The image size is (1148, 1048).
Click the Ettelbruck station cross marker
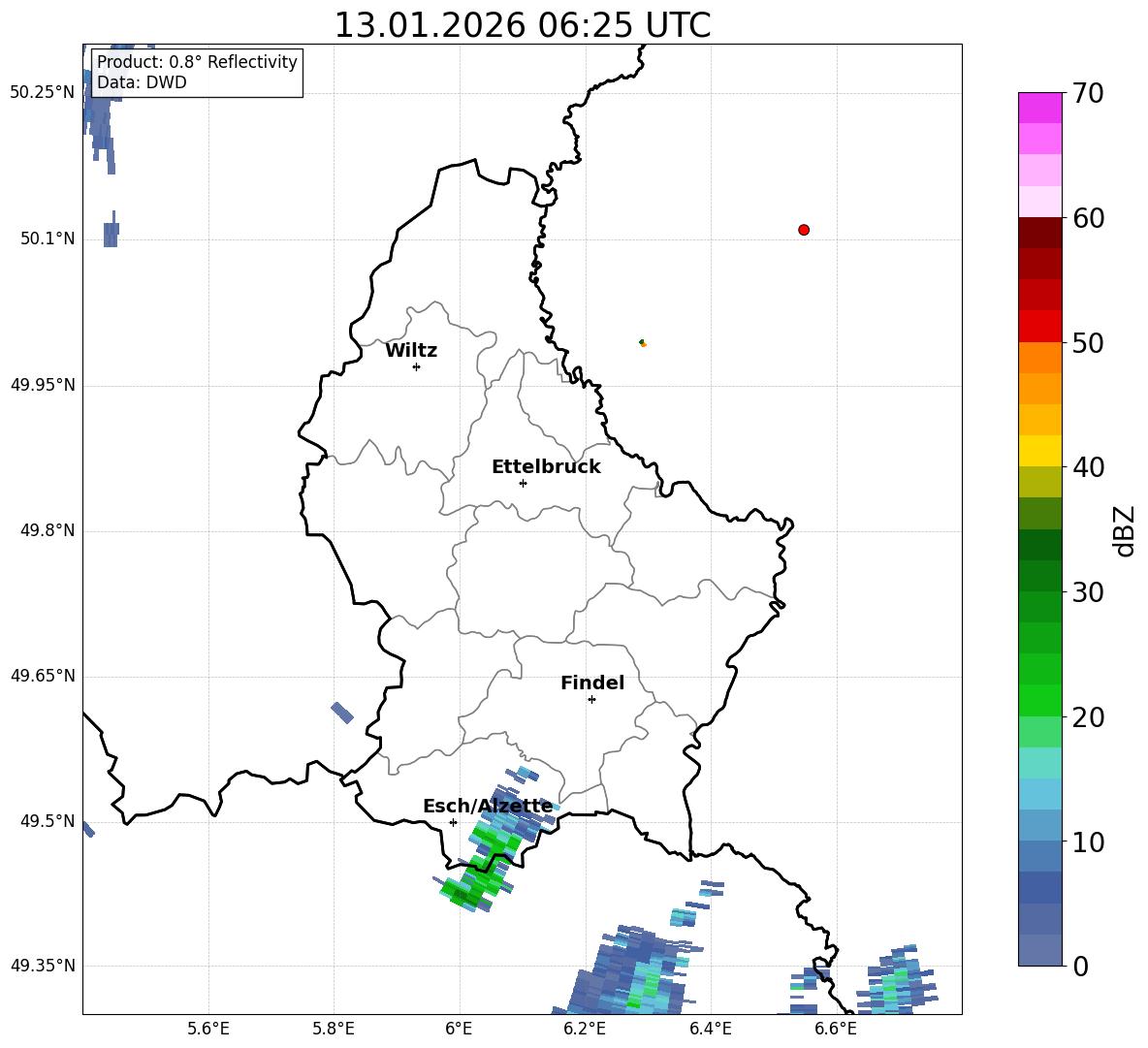coord(523,483)
